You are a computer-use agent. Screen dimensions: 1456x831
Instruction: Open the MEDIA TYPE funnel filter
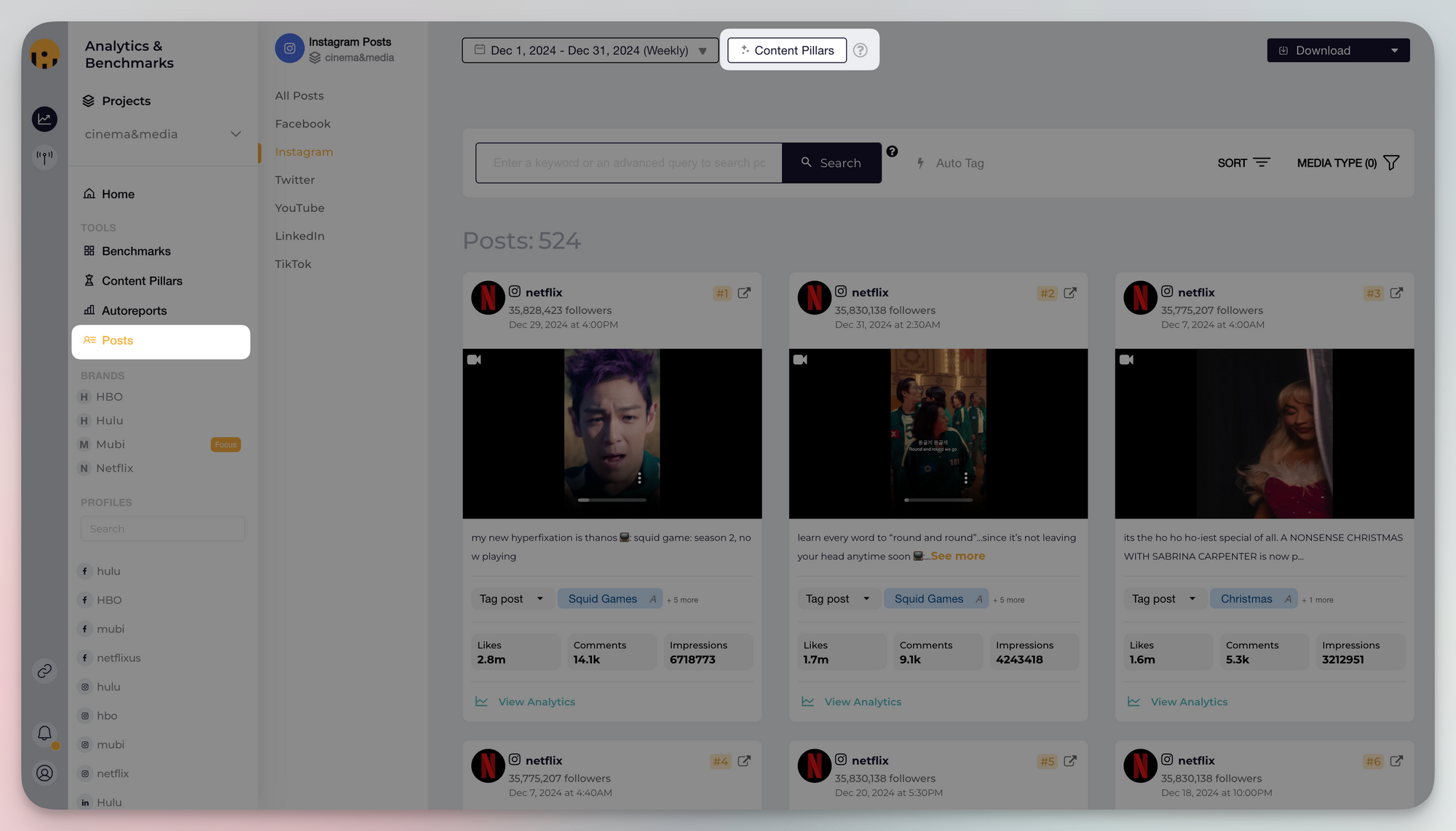pyautogui.click(x=1390, y=162)
